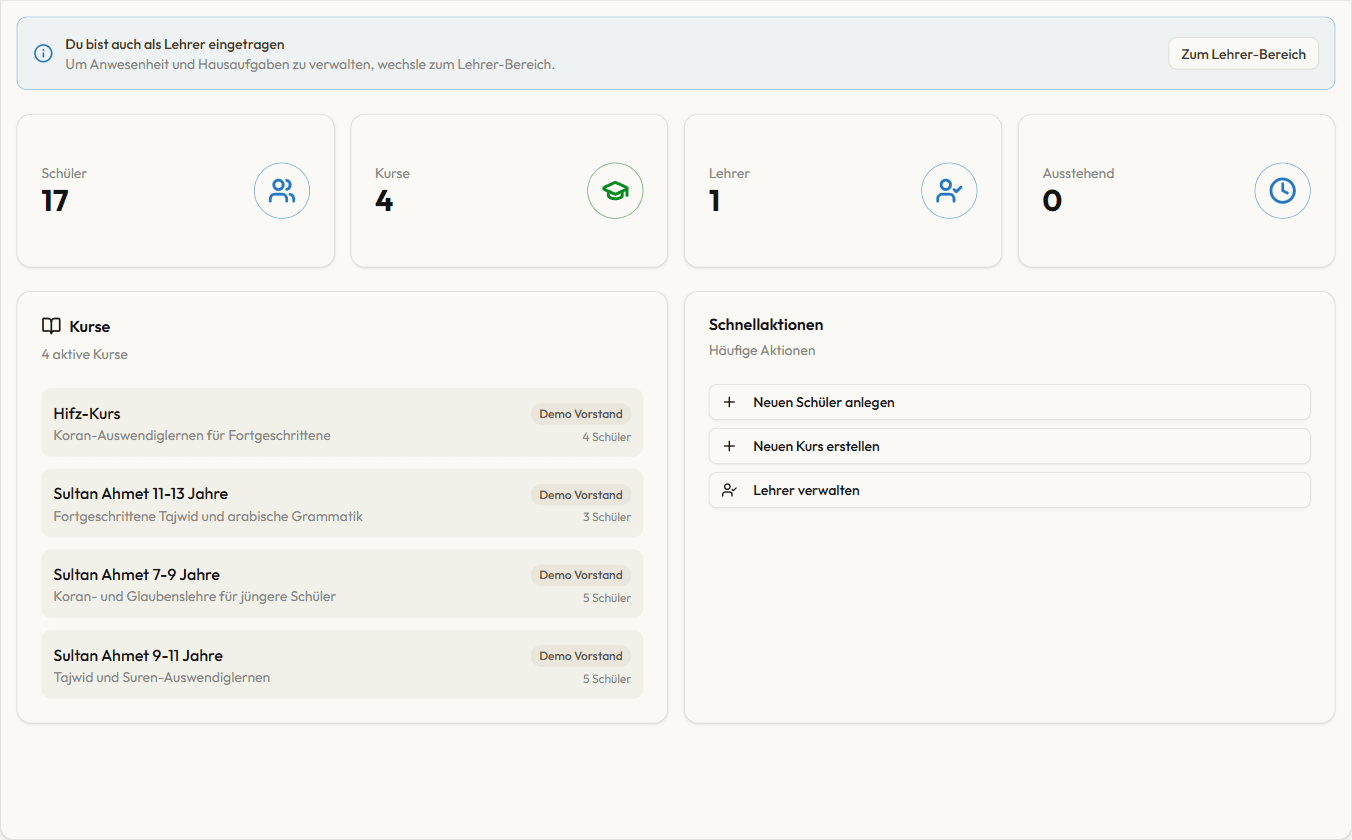
Task: Click 'Du bist auch als Lehrer eingetragen'
Action: coord(175,44)
